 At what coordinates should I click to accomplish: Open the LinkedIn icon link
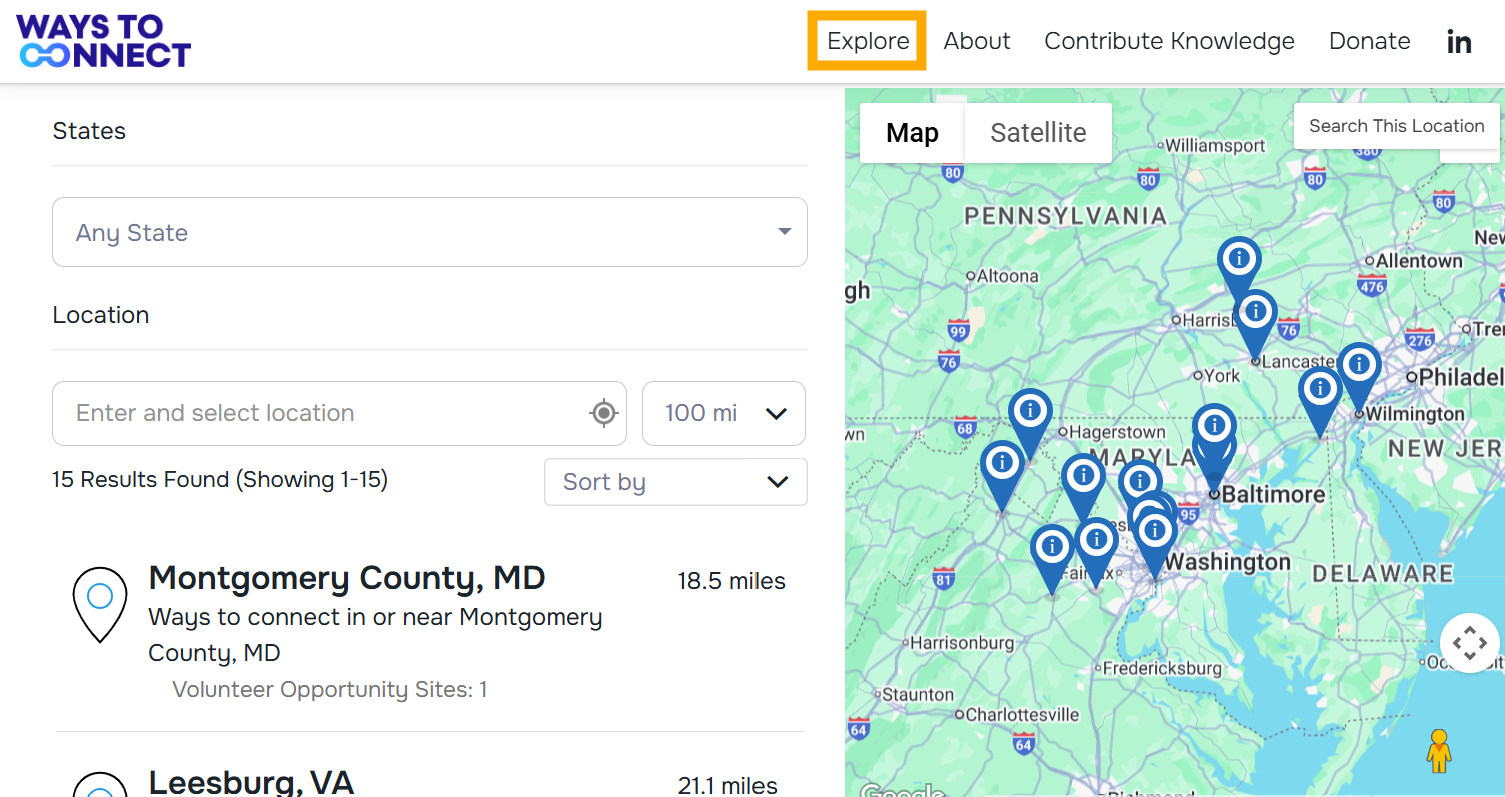click(1459, 42)
